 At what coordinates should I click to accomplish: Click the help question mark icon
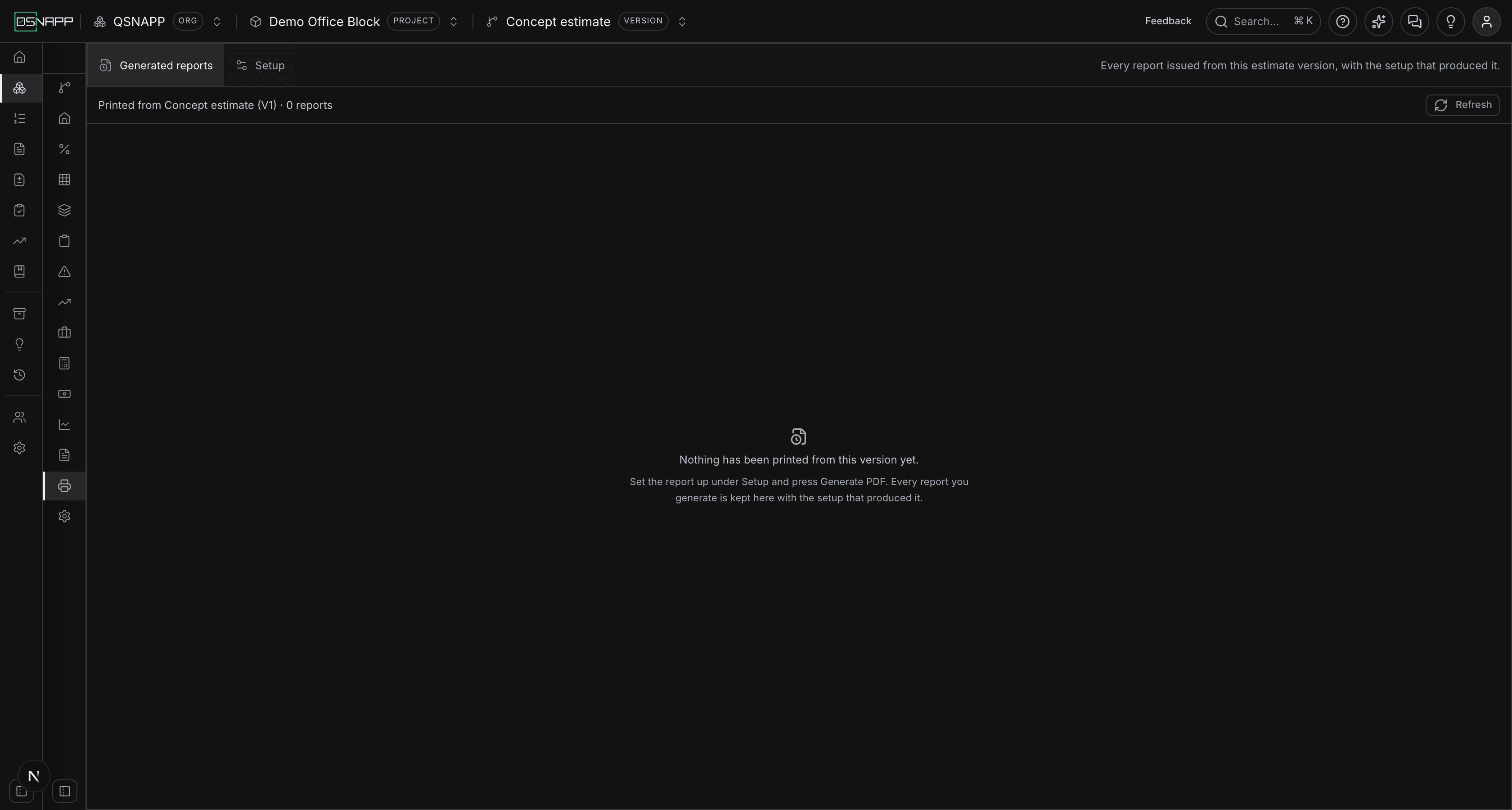(1342, 22)
